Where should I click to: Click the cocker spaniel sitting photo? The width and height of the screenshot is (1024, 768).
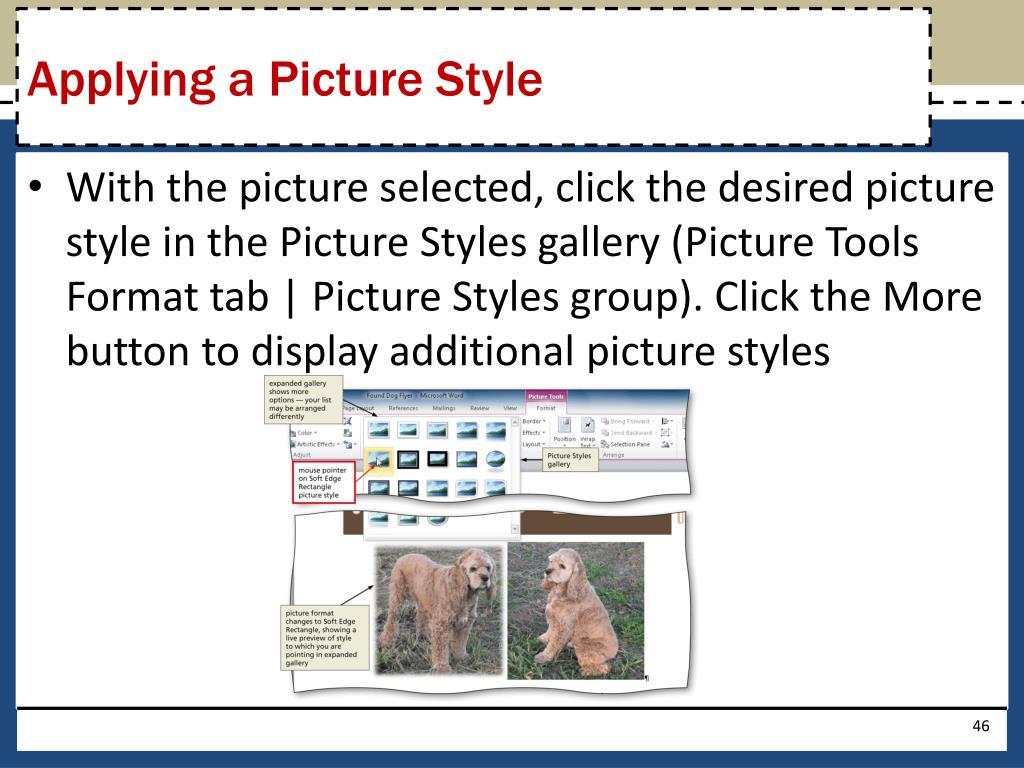(x=575, y=611)
